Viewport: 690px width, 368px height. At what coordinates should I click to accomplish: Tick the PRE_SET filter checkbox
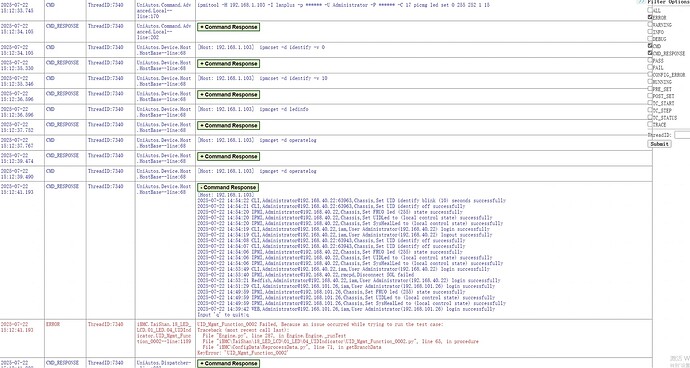click(650, 88)
